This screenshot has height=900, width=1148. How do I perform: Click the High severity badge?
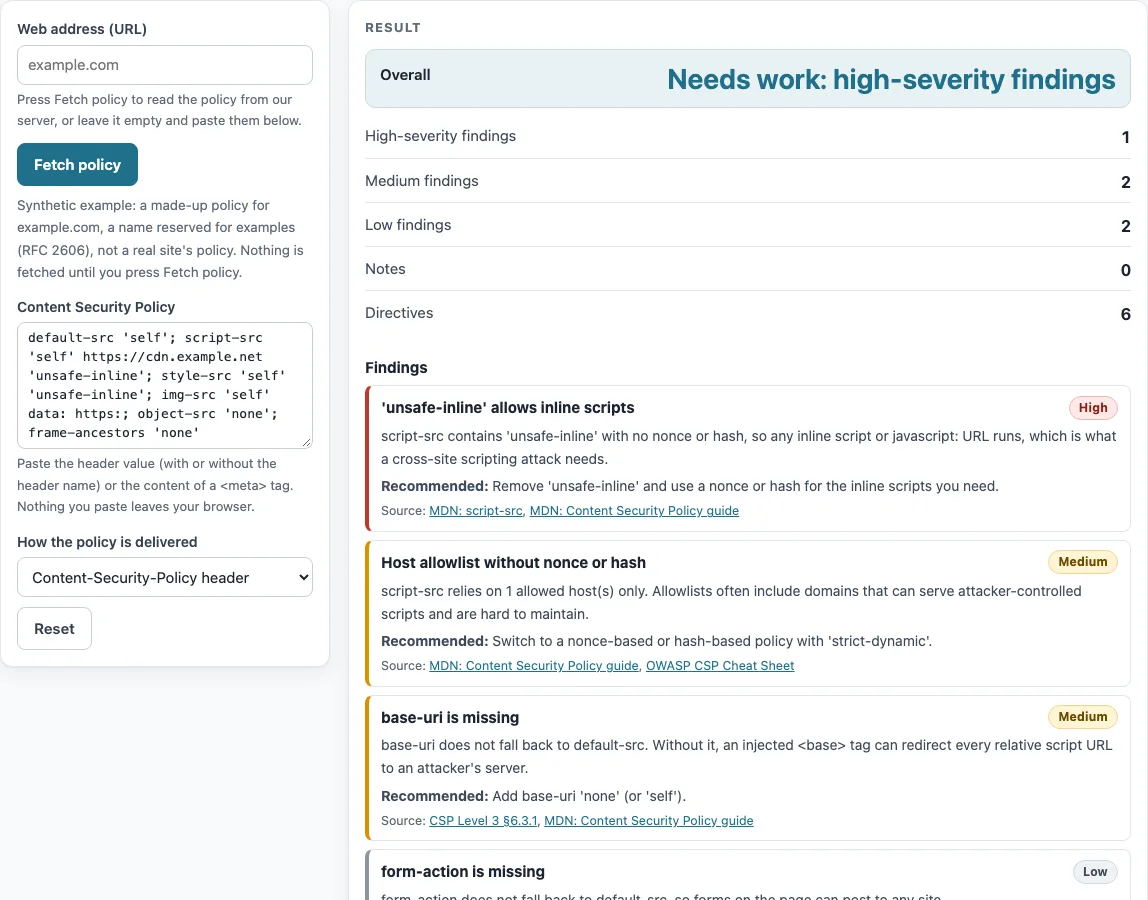[x=1093, y=408]
